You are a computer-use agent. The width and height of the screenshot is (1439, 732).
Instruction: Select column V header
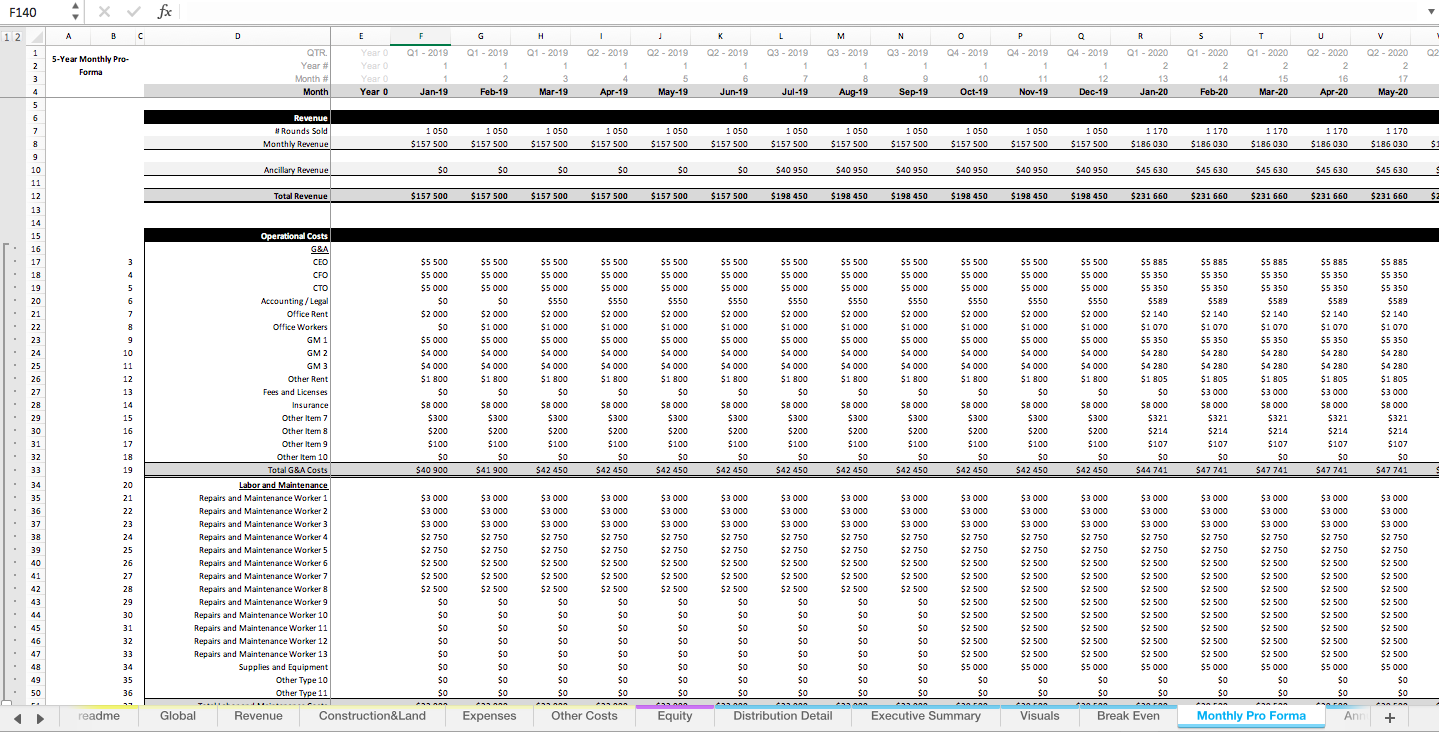point(1380,37)
